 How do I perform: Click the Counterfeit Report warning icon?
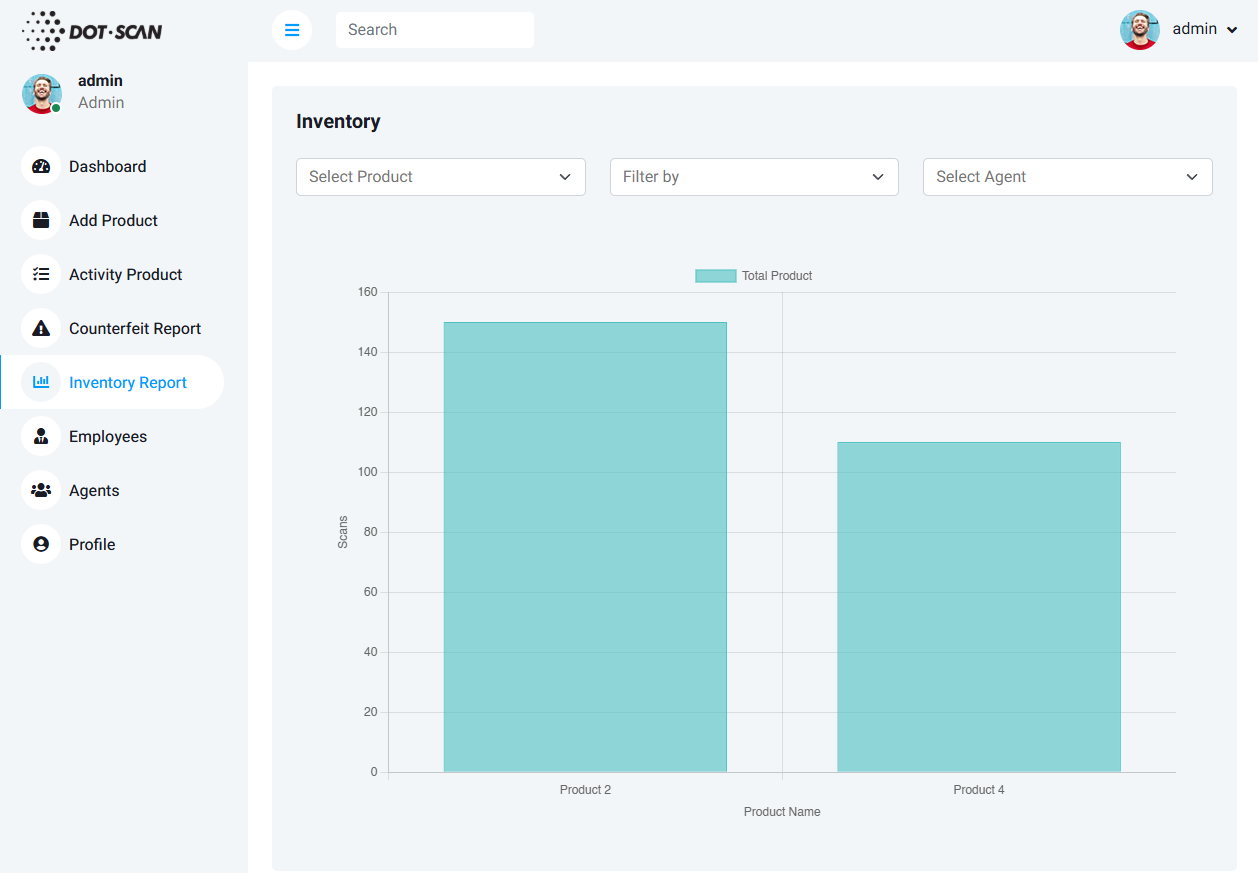click(x=41, y=329)
